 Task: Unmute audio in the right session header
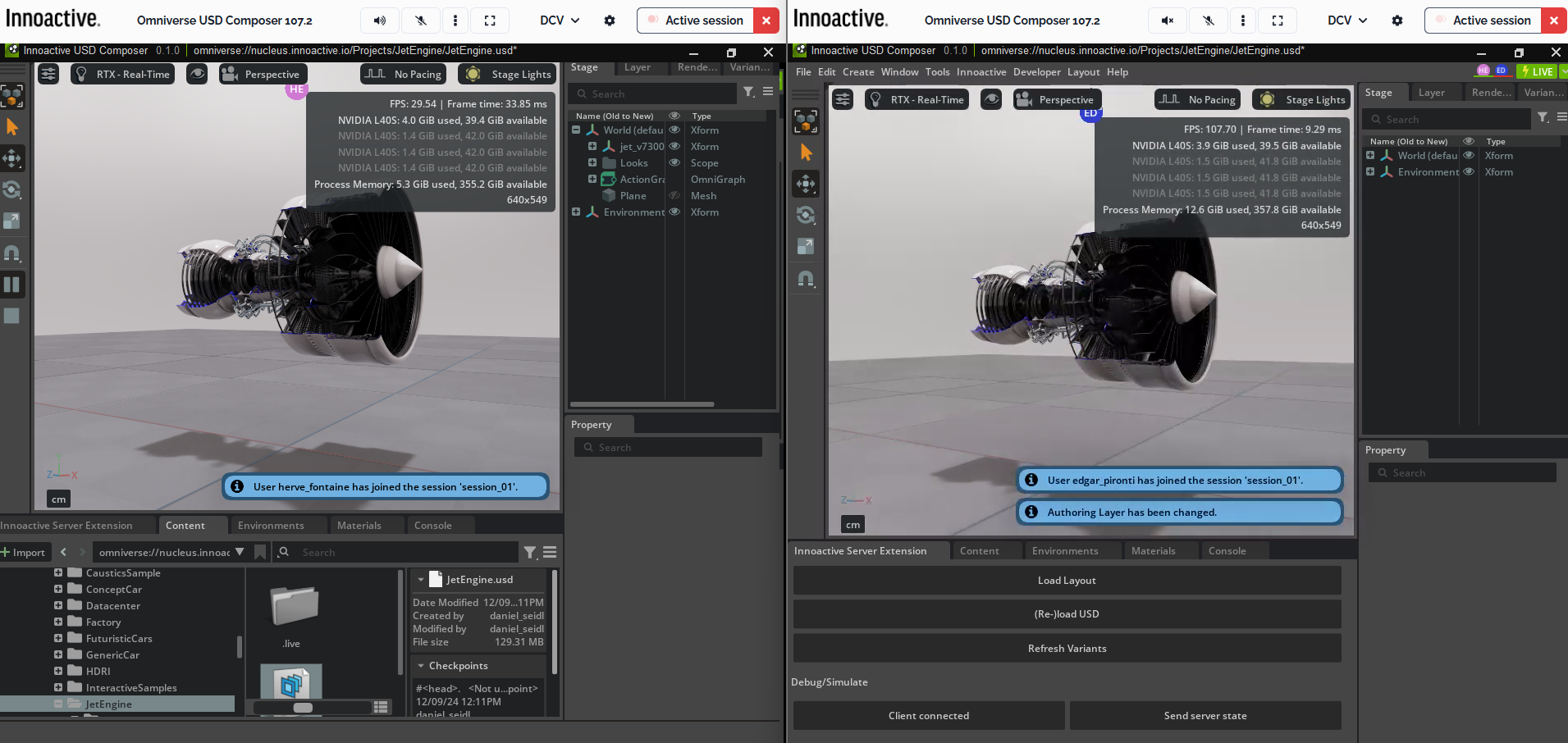pos(1167,21)
